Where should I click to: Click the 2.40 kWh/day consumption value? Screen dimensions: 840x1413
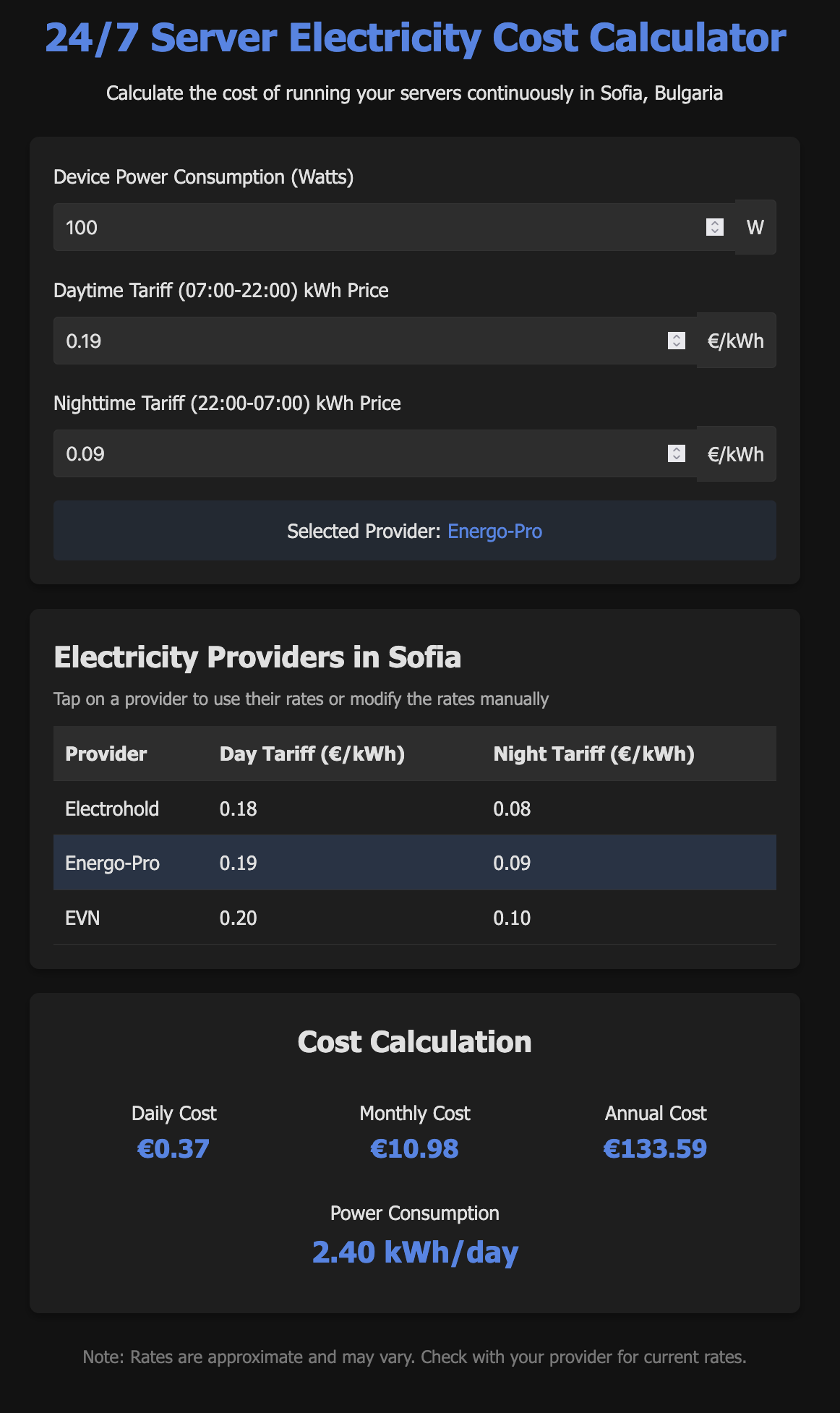(x=415, y=1252)
